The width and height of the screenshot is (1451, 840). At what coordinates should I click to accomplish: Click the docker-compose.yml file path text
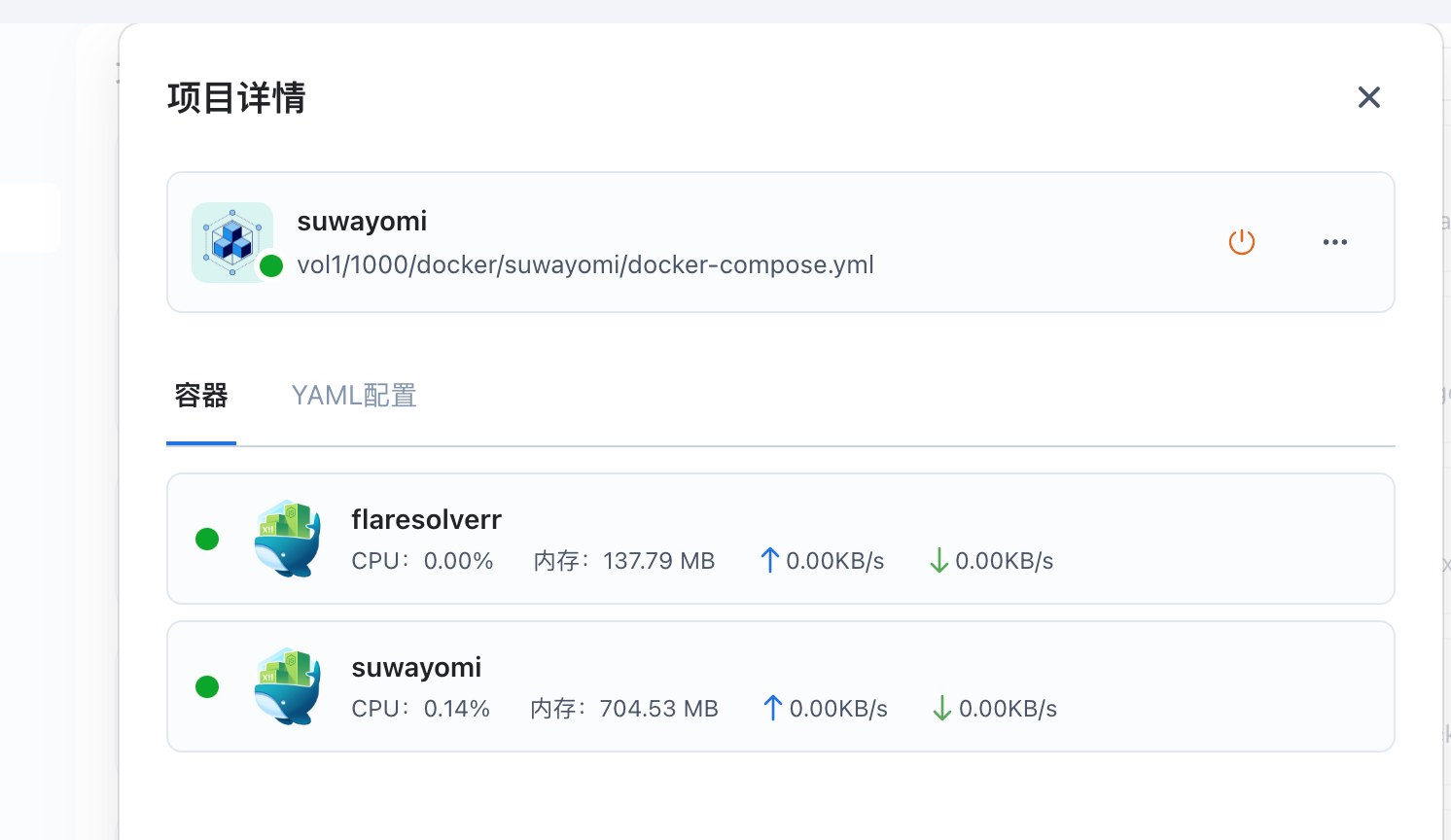pos(585,264)
